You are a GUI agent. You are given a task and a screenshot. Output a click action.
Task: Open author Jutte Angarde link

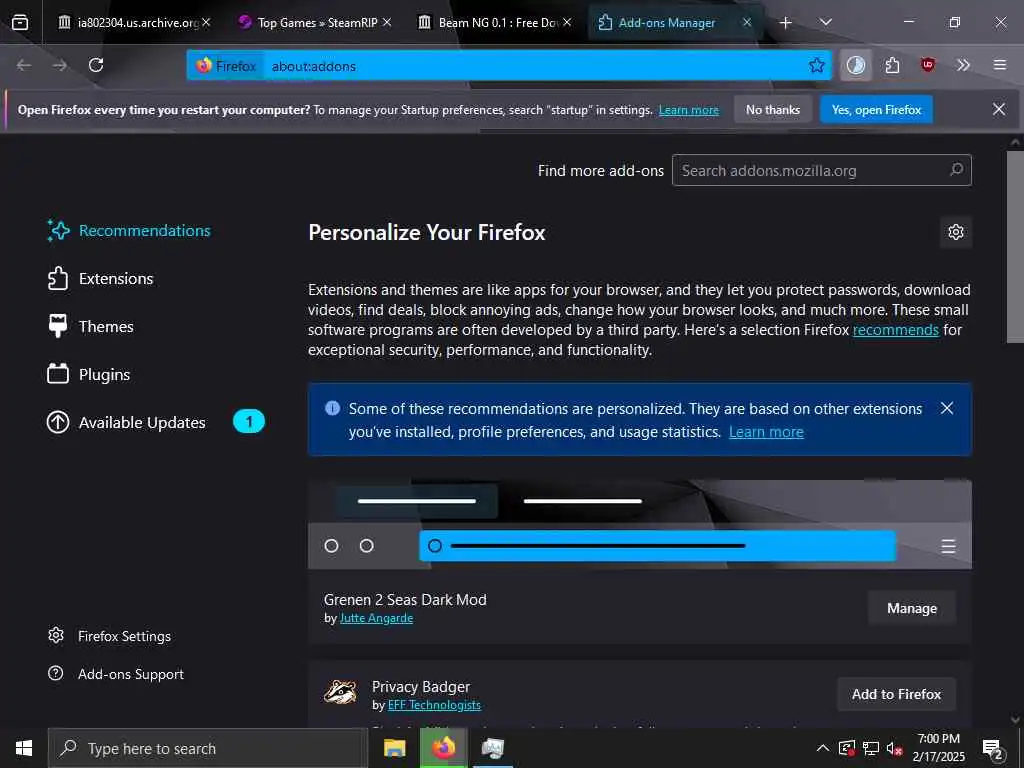pyautogui.click(x=376, y=618)
